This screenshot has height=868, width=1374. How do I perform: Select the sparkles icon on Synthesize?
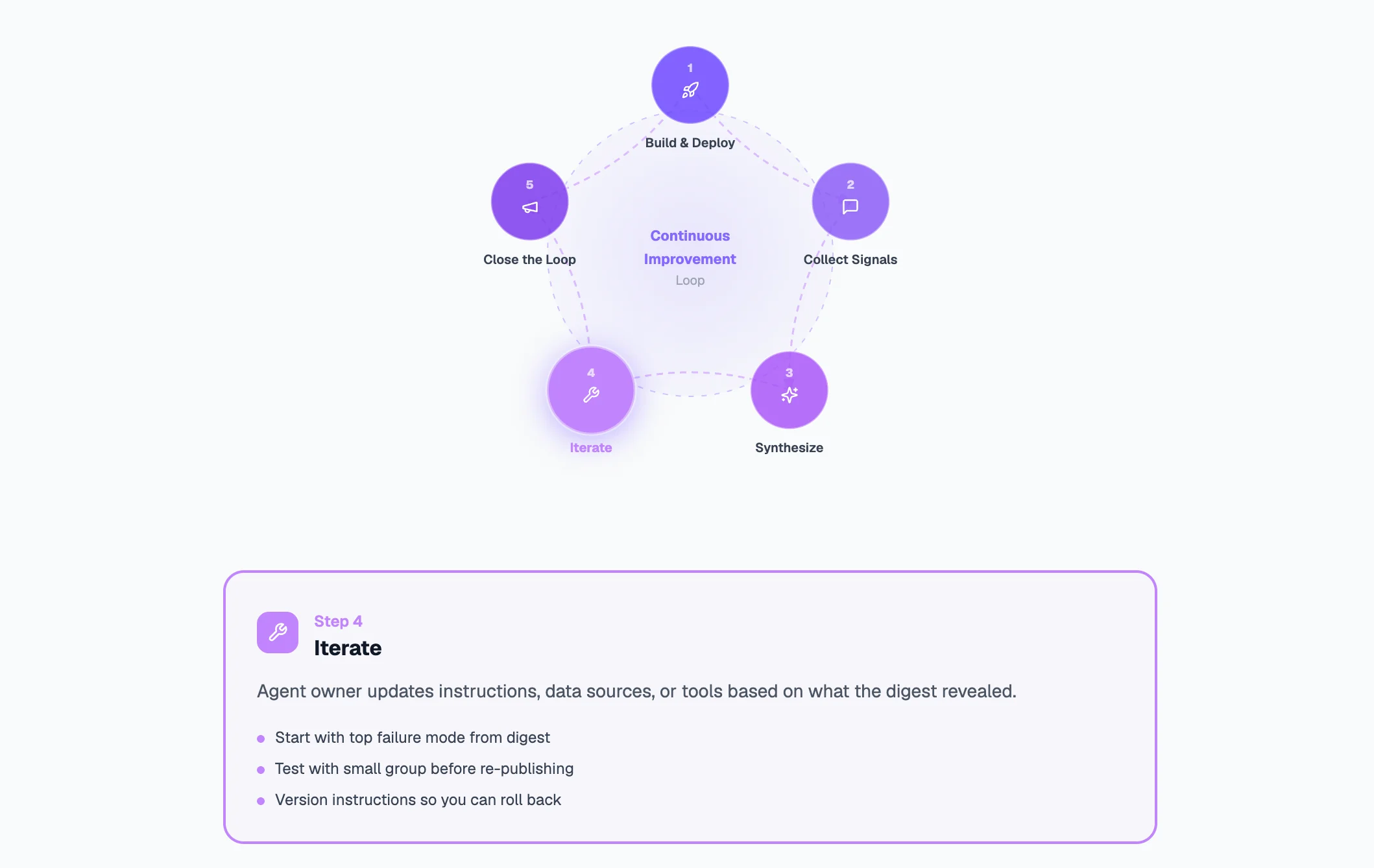tap(789, 394)
